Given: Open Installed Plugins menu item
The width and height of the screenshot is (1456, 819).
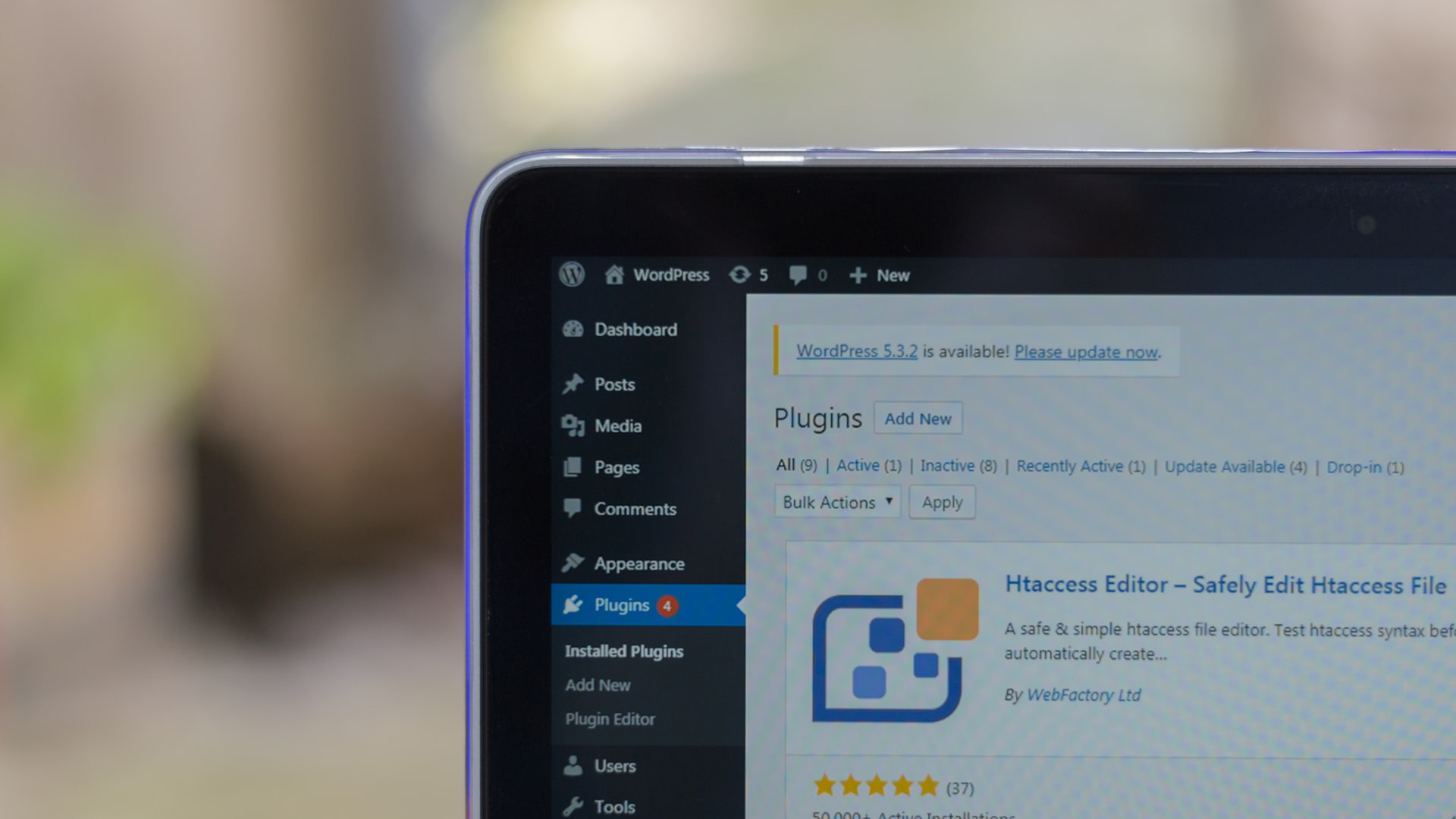Looking at the screenshot, I should coord(623,651).
